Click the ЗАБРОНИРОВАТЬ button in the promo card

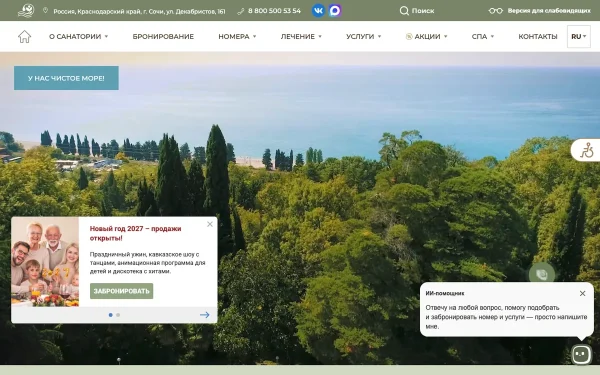click(x=121, y=291)
